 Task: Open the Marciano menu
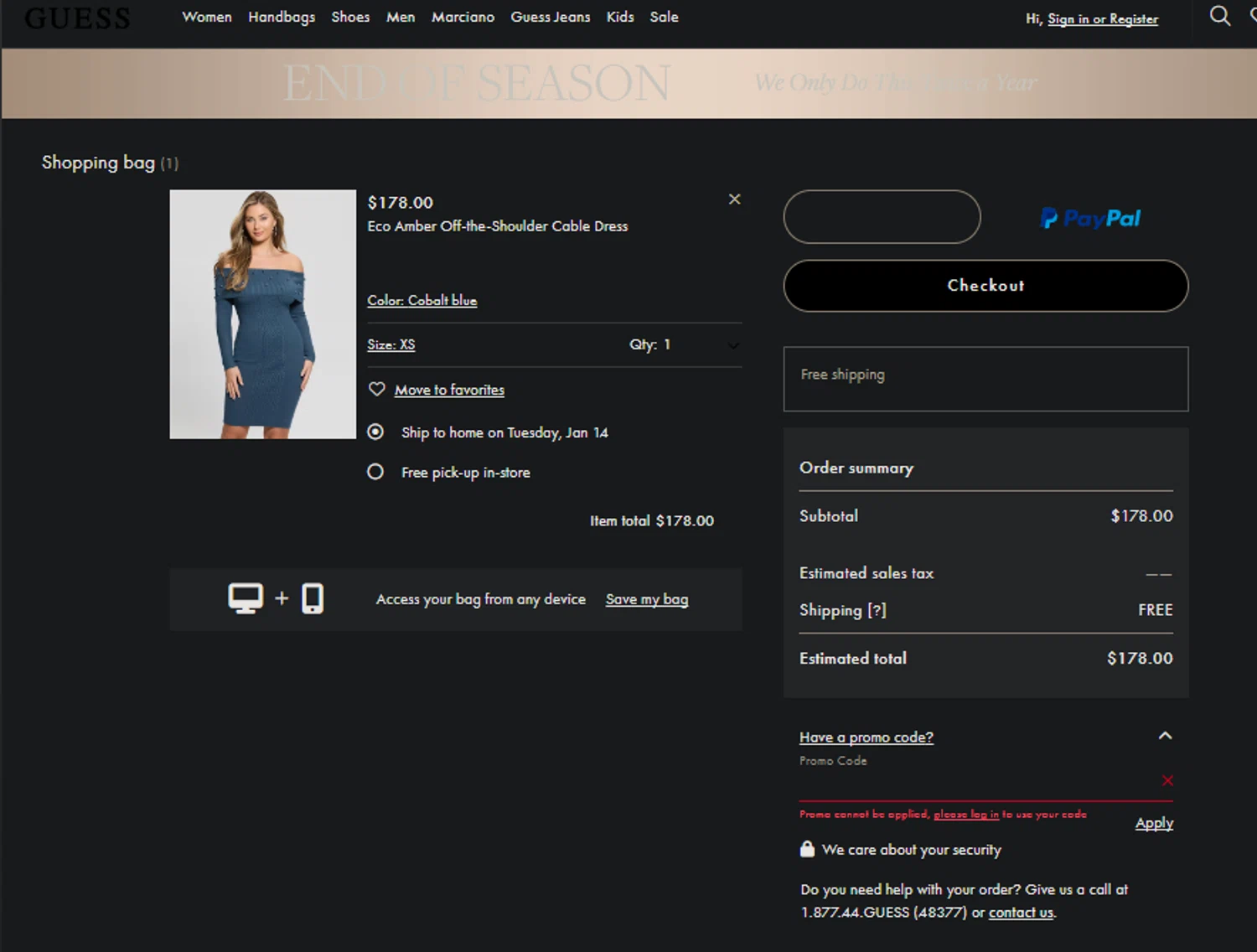click(x=463, y=17)
